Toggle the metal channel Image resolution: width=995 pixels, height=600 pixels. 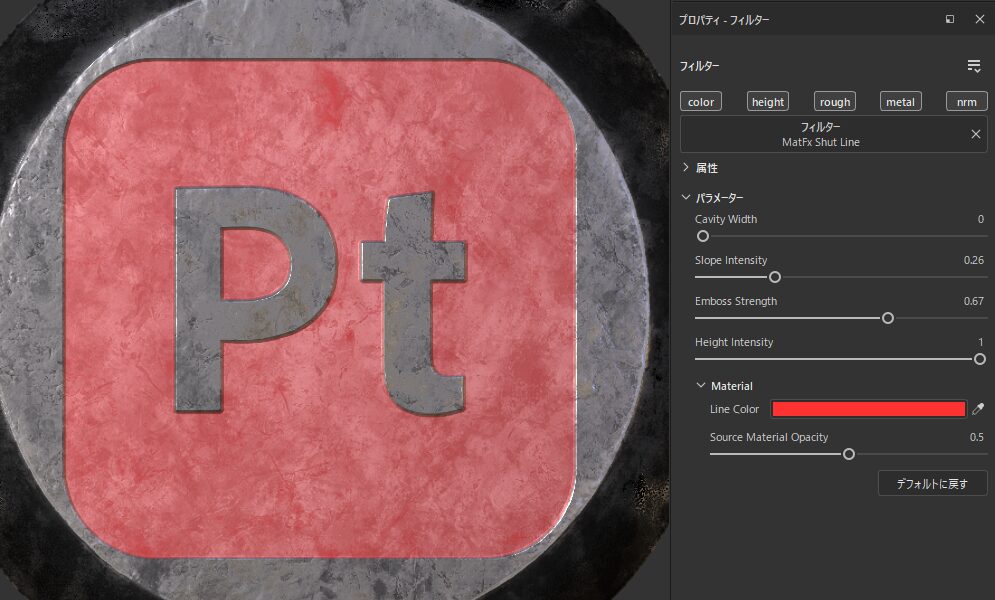(x=900, y=101)
